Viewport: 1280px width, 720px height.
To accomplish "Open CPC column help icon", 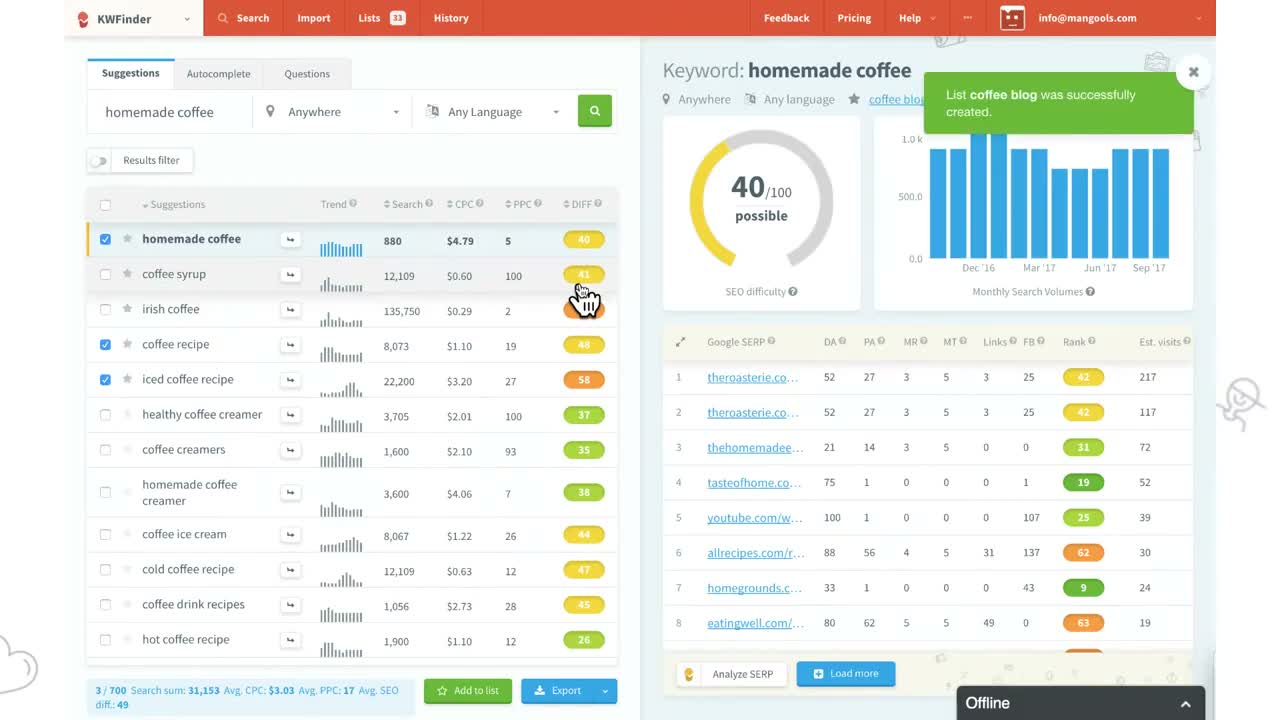I will point(480,204).
